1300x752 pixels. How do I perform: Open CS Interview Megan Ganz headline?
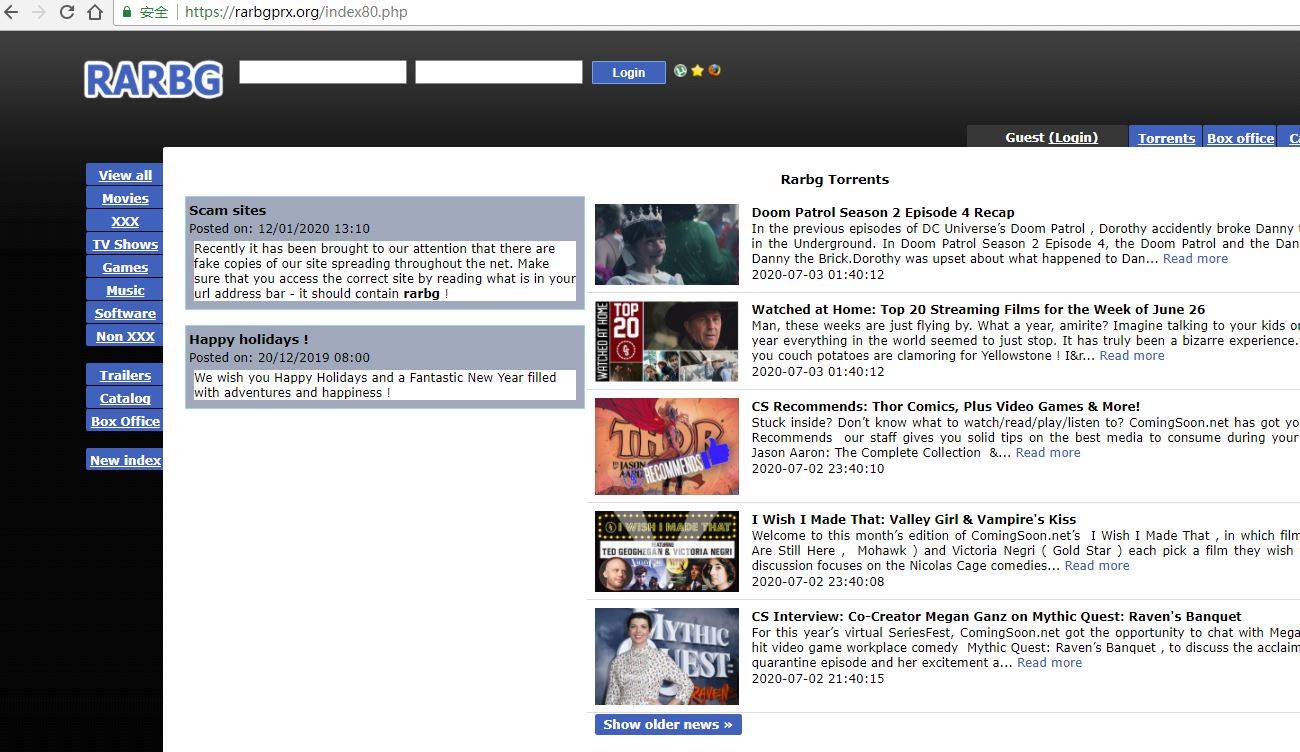[x=996, y=616]
